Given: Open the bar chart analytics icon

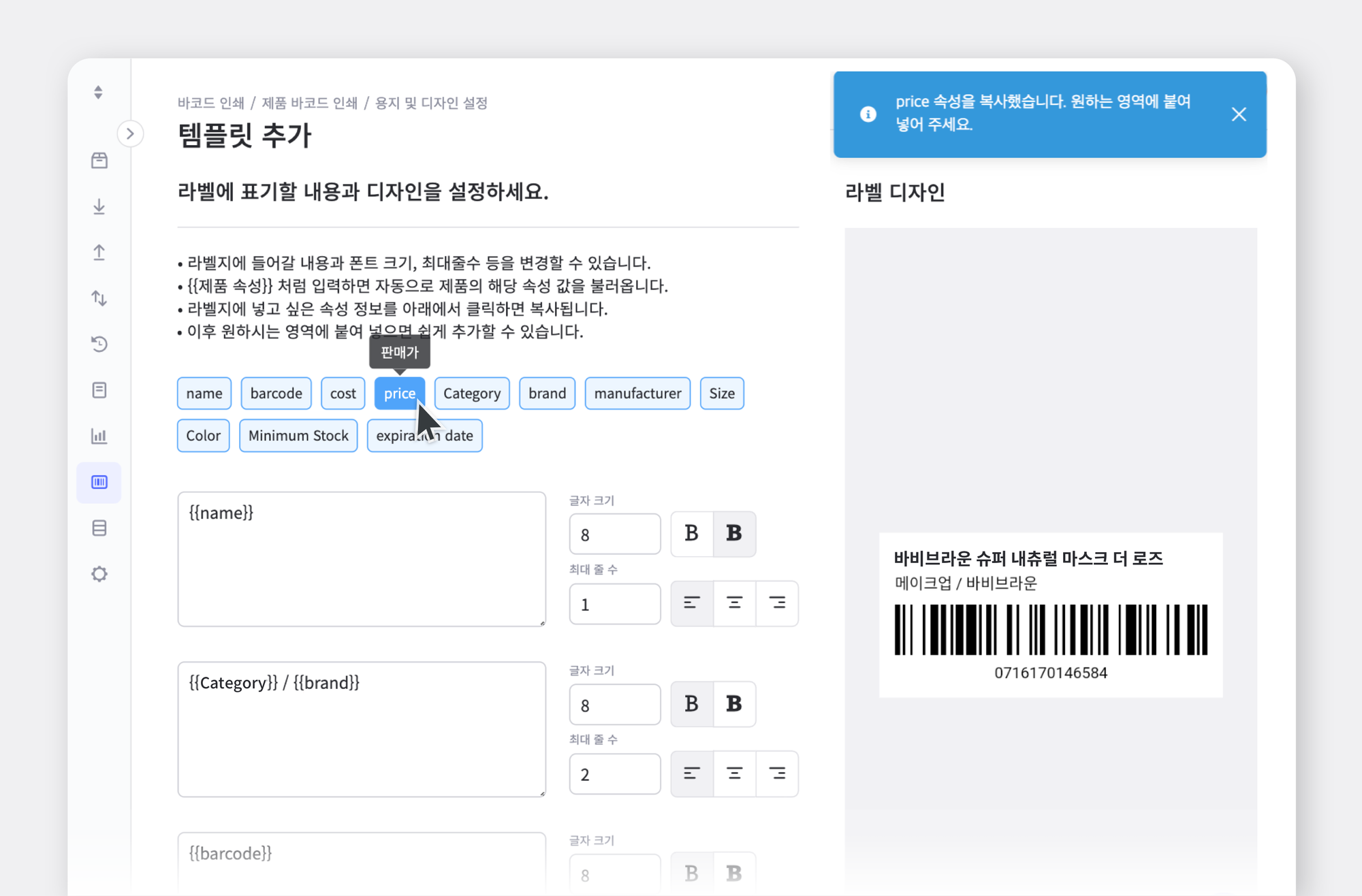Looking at the screenshot, I should pos(99,436).
